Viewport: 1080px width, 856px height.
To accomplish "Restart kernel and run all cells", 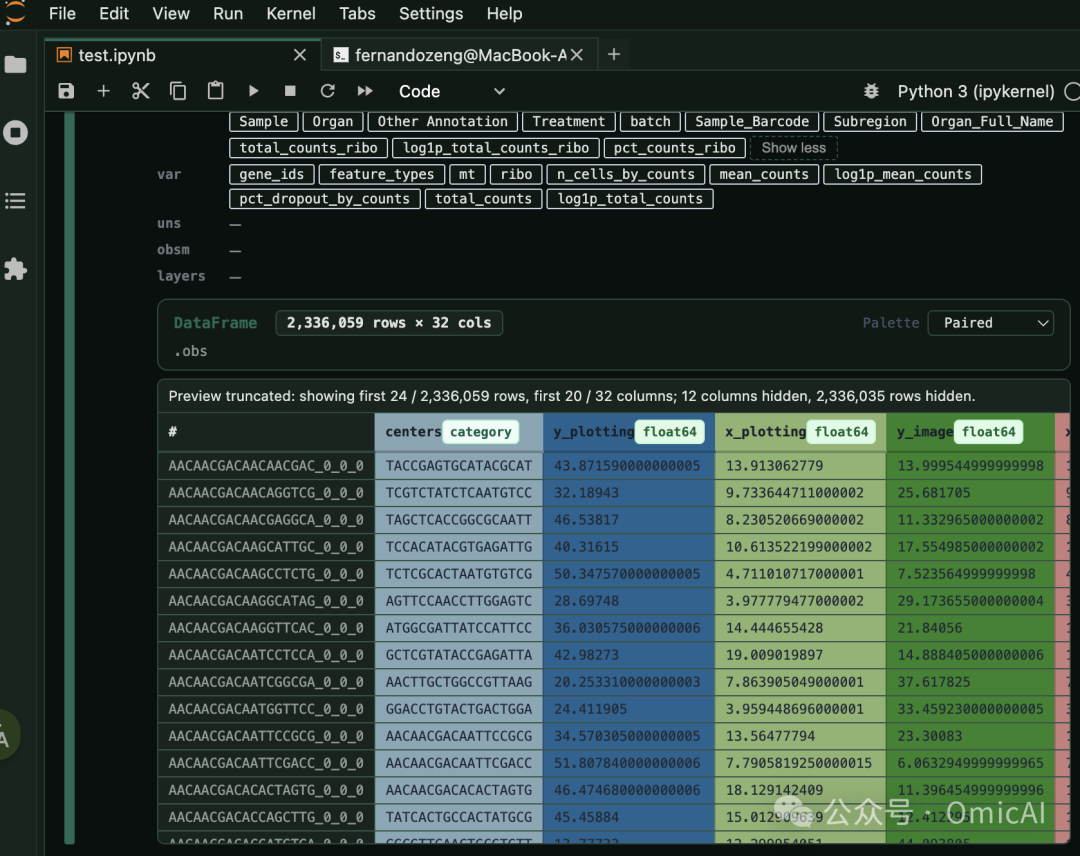I will [365, 91].
